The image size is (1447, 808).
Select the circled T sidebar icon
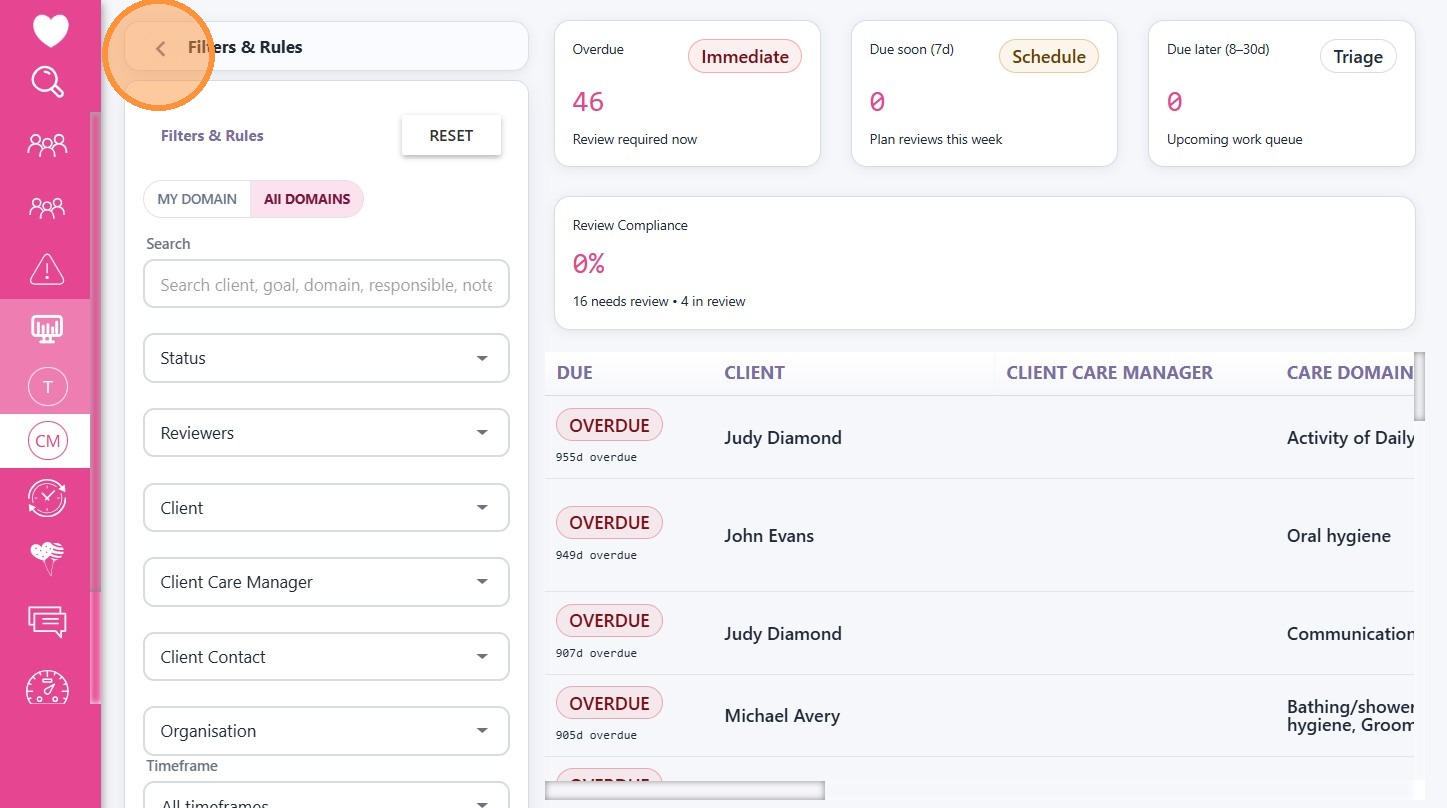pos(47,386)
